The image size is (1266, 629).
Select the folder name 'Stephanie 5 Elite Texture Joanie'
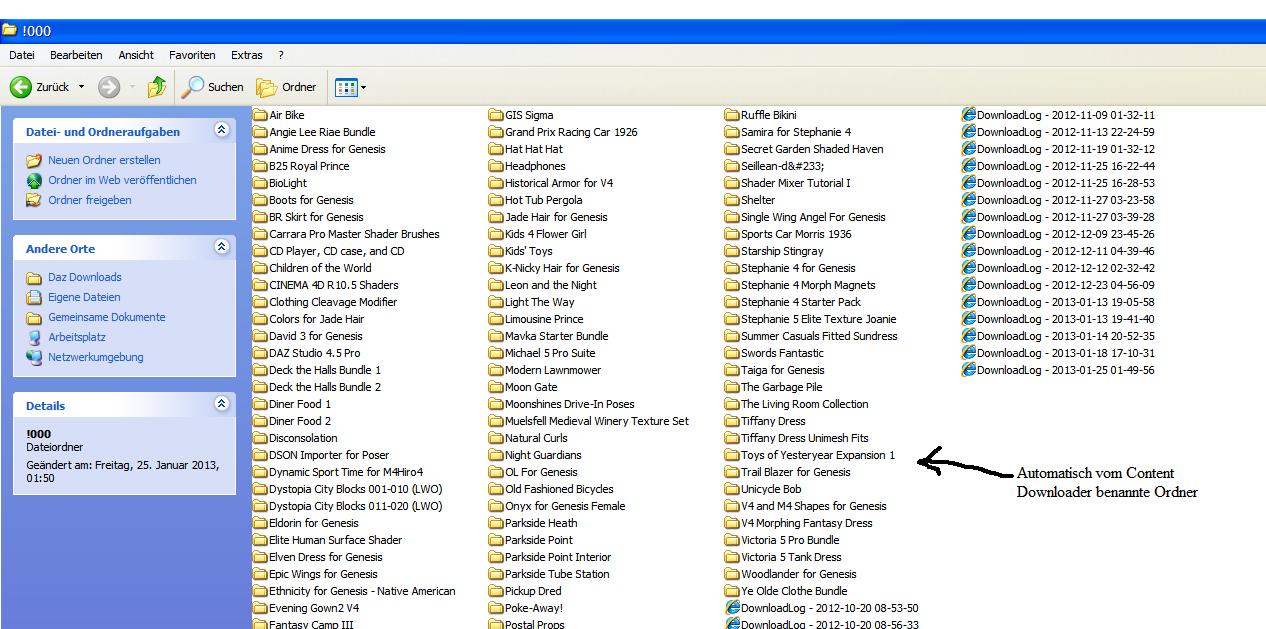pyautogui.click(x=819, y=319)
